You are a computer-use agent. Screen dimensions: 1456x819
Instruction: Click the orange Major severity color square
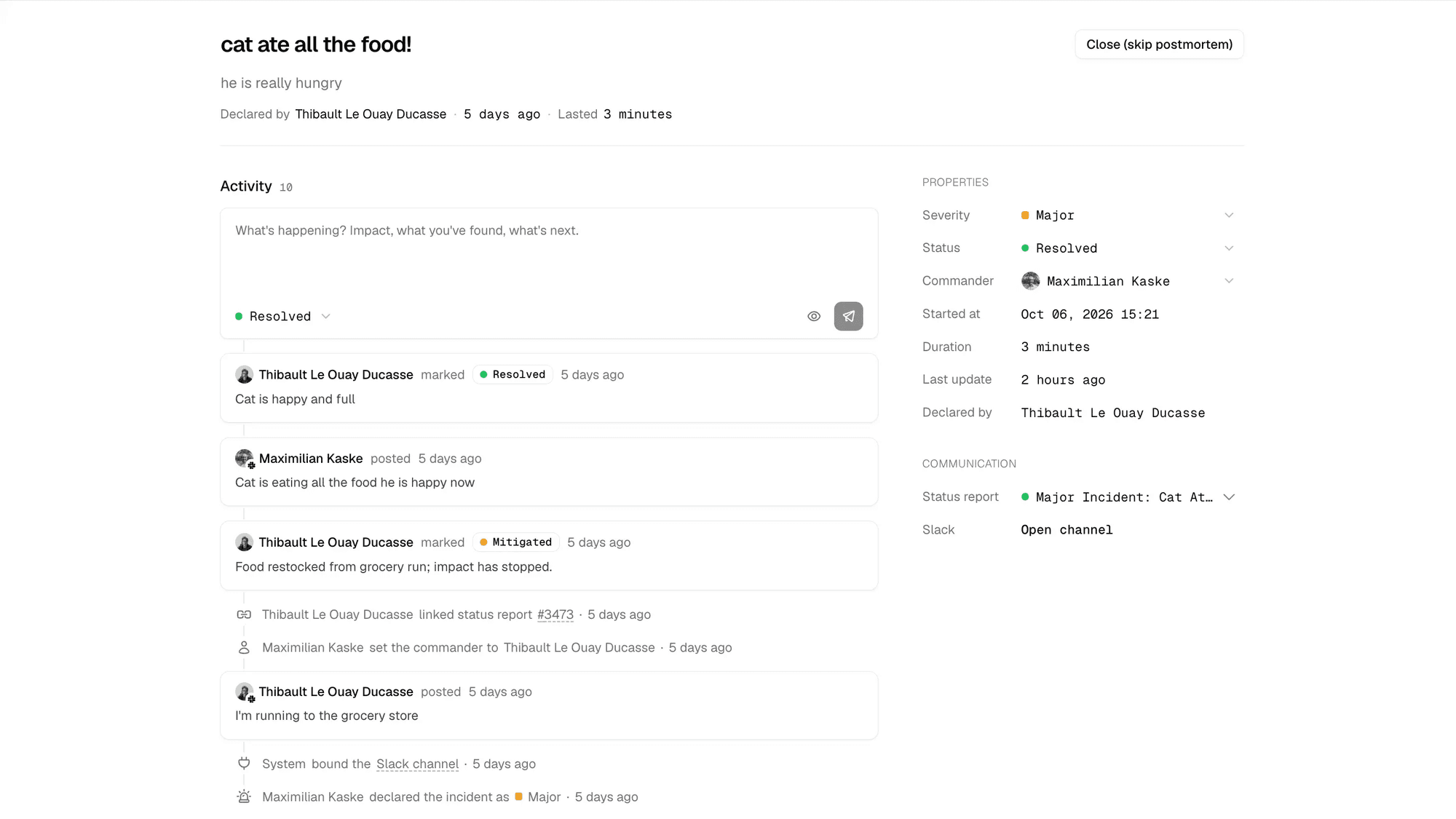point(1025,215)
